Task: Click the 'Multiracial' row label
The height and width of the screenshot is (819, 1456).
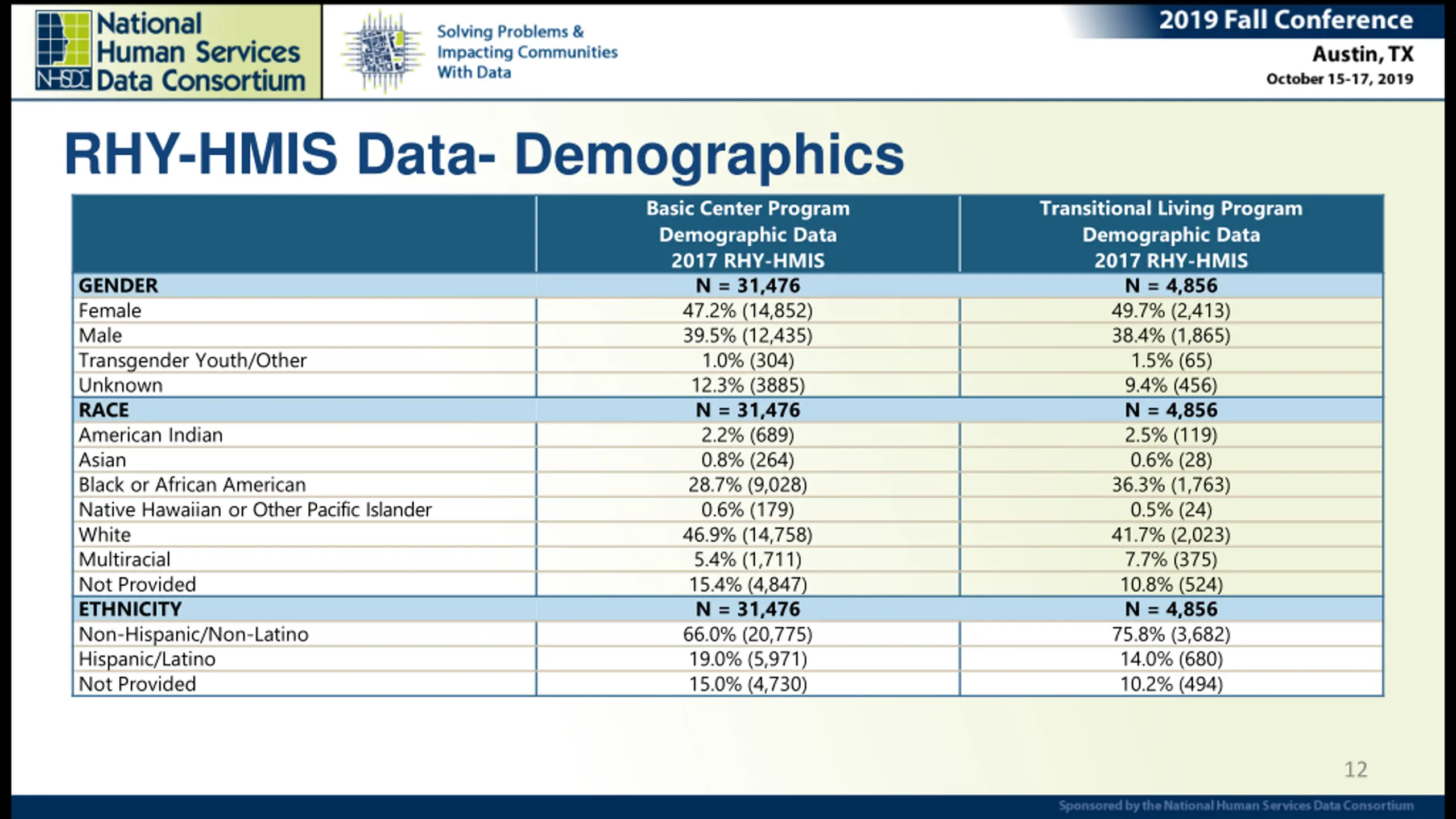Action: 125,560
